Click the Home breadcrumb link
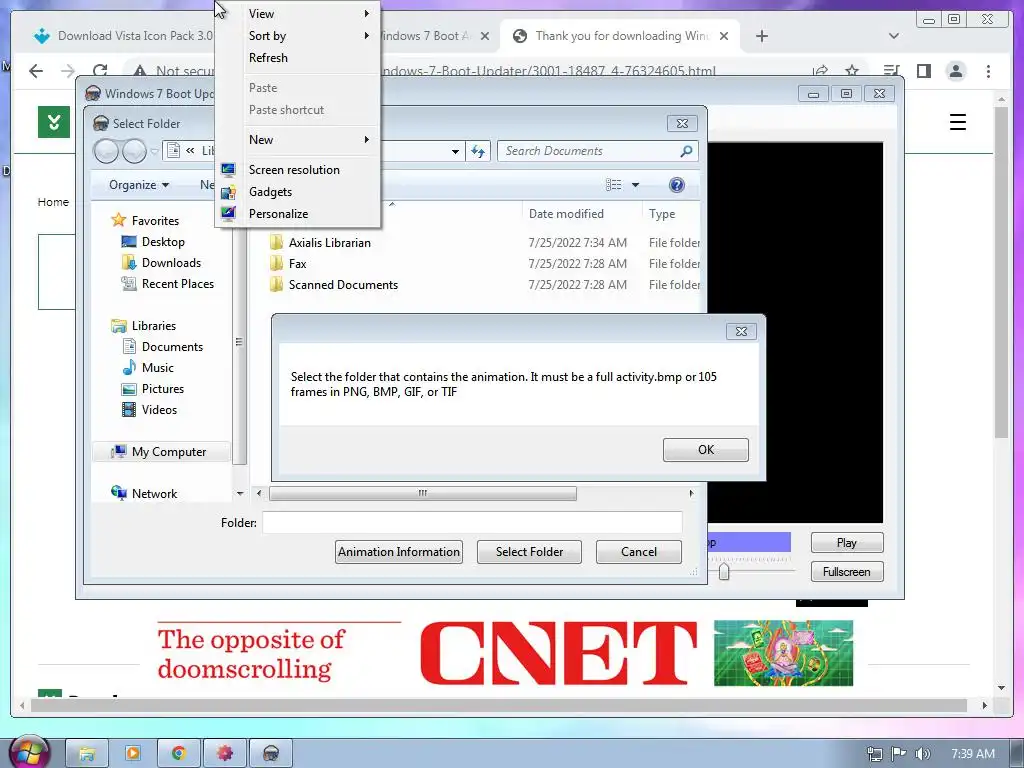 point(53,202)
